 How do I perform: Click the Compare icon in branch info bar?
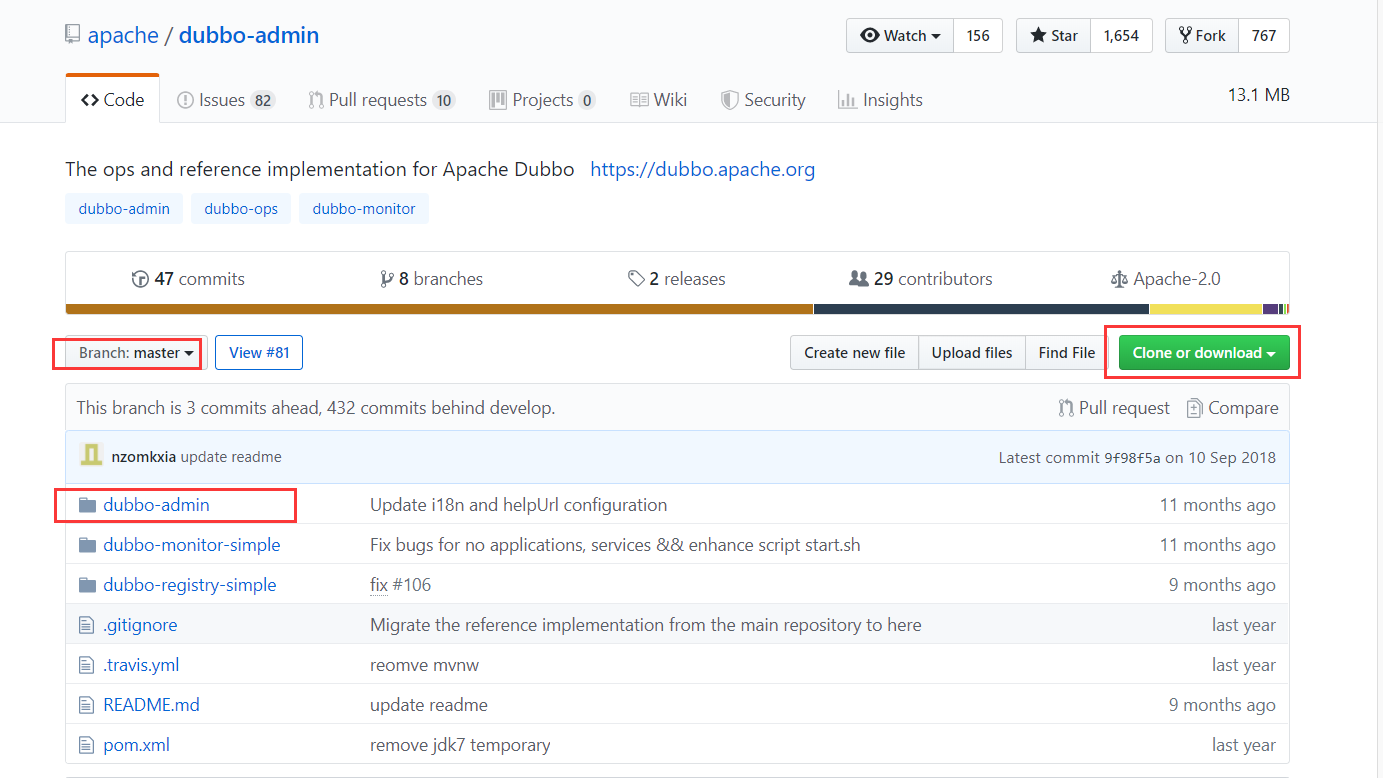click(x=1194, y=408)
